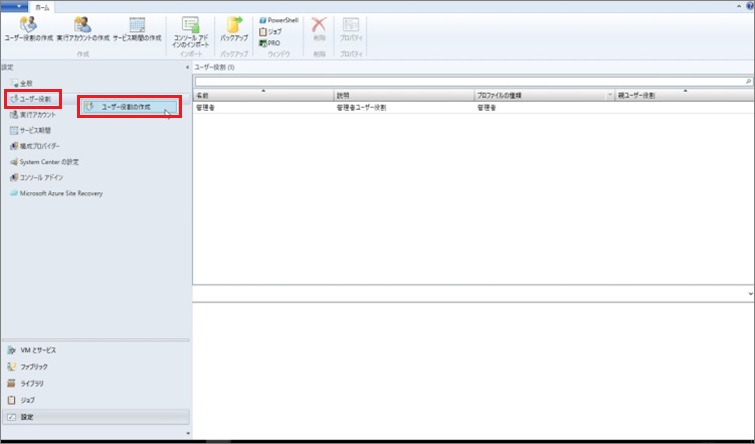Select Microsoft Azure Site Recovery node

pyautogui.click(x=60, y=193)
